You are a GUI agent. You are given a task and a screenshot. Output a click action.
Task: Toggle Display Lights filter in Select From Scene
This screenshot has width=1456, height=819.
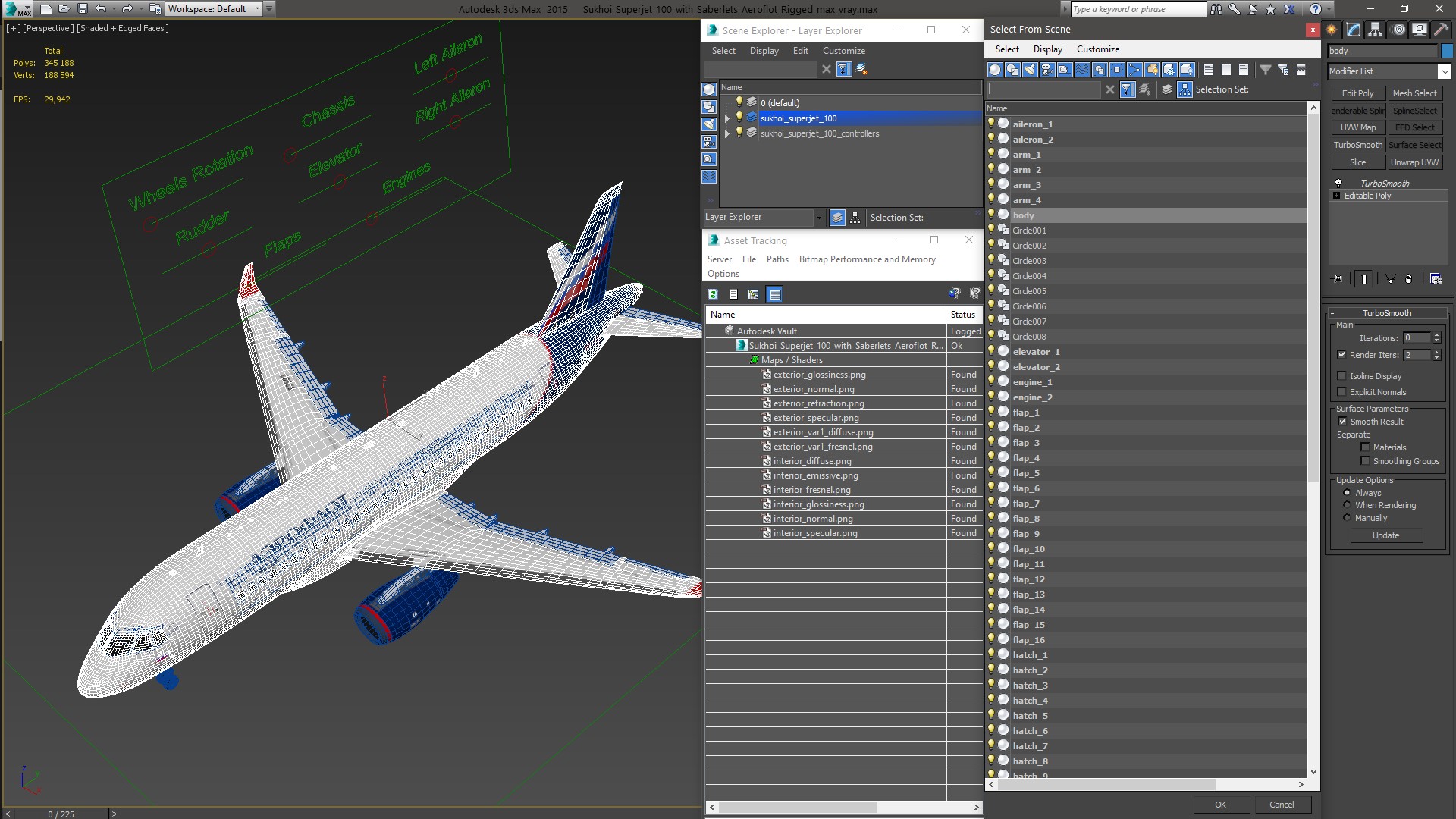[1030, 70]
